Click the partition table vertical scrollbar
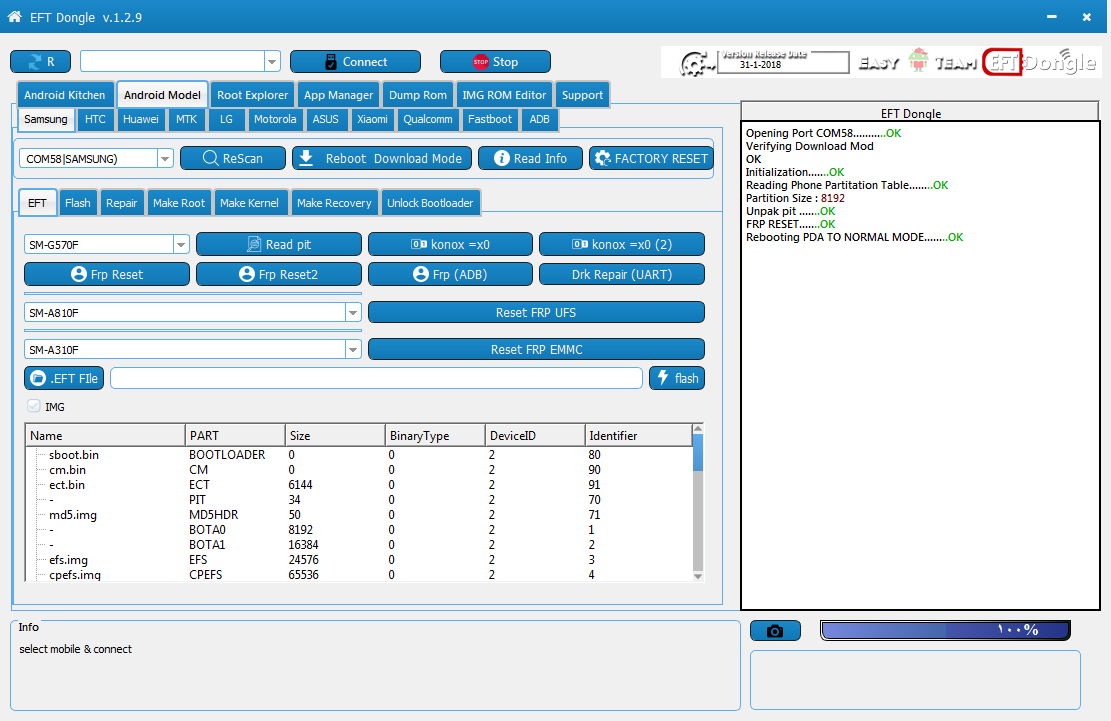Screen dimensions: 1111x721 coord(698,502)
